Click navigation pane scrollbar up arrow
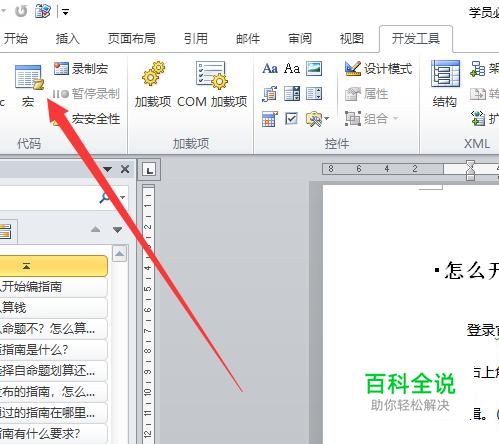Image resolution: width=499 pixels, height=444 pixels. 120,254
